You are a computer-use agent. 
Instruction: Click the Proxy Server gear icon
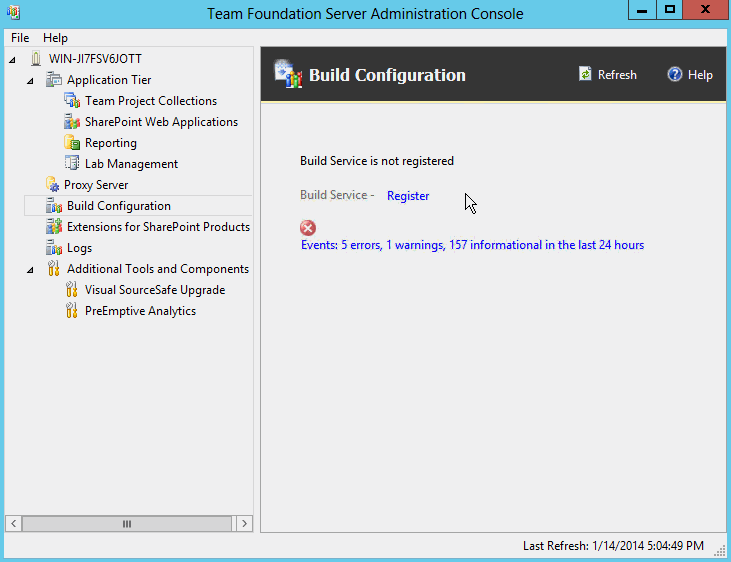pos(53,185)
